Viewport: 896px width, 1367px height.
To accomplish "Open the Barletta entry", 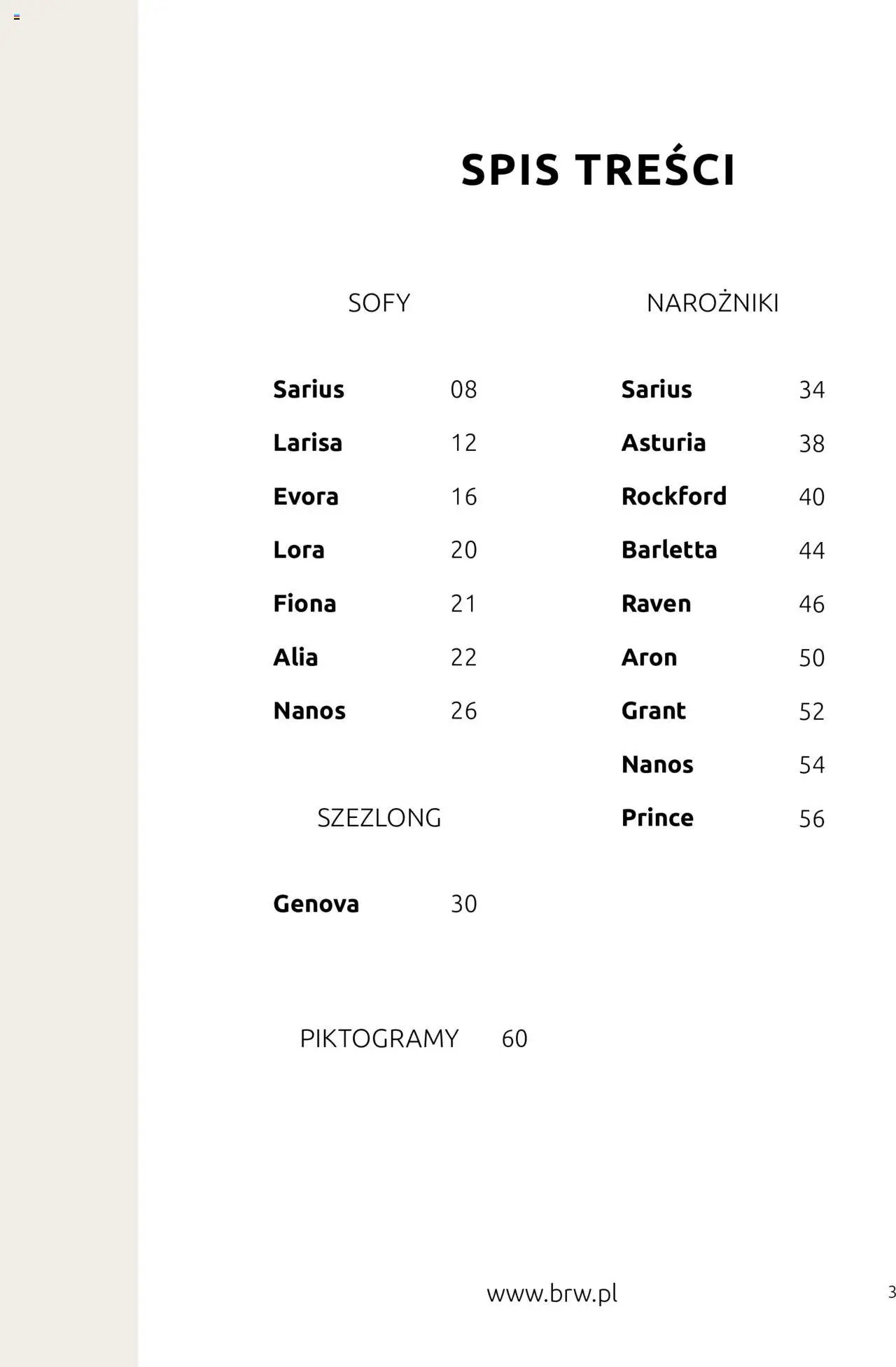I will [x=723, y=550].
